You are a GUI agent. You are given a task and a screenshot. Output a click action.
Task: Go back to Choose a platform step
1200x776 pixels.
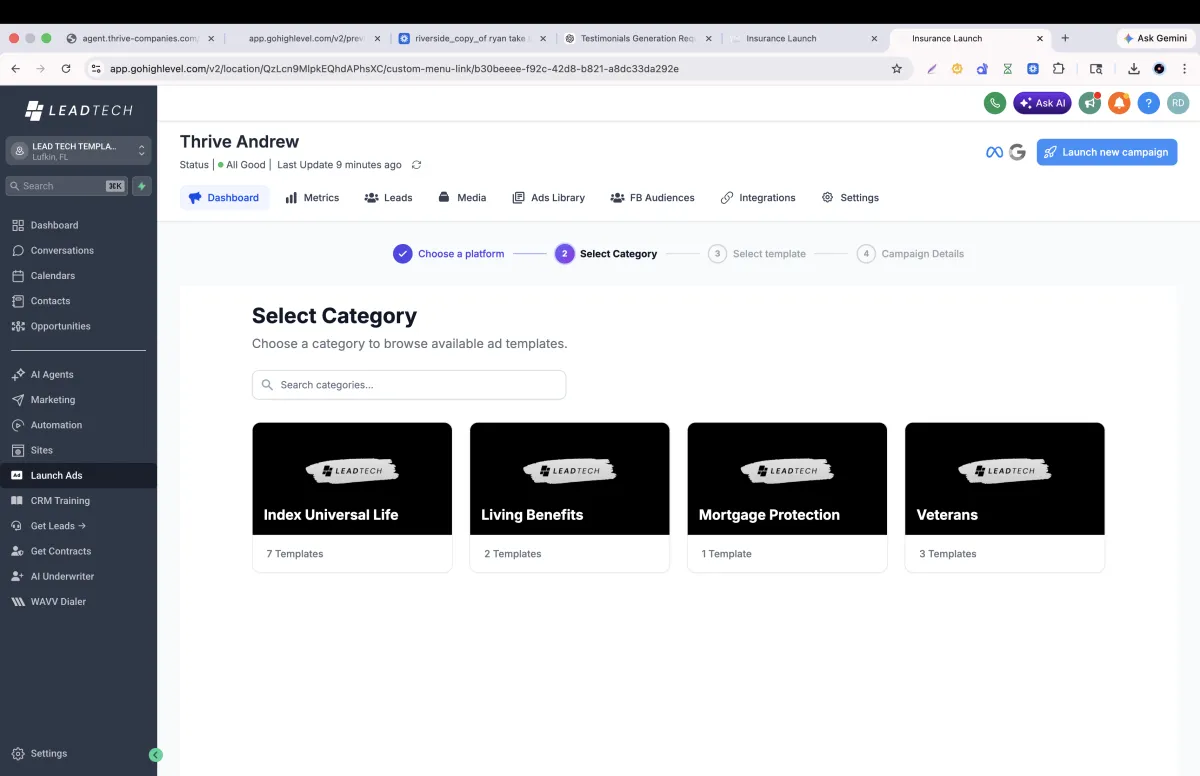point(449,254)
